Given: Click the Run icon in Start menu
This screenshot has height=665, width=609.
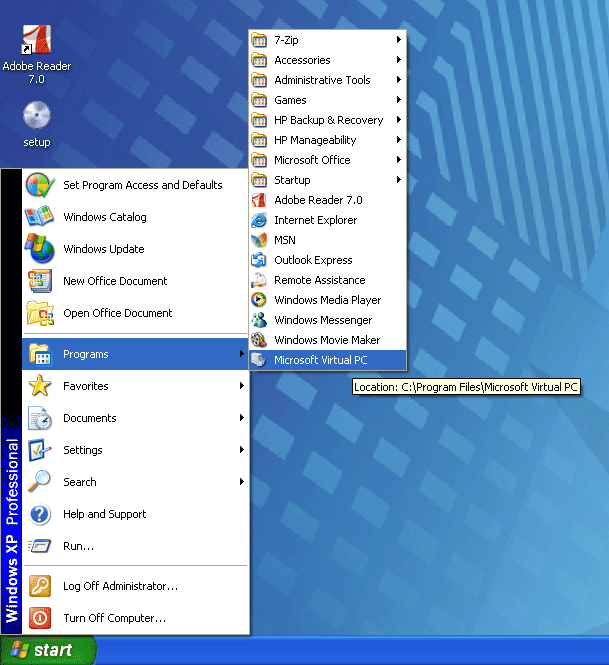Looking at the screenshot, I should 39,546.
